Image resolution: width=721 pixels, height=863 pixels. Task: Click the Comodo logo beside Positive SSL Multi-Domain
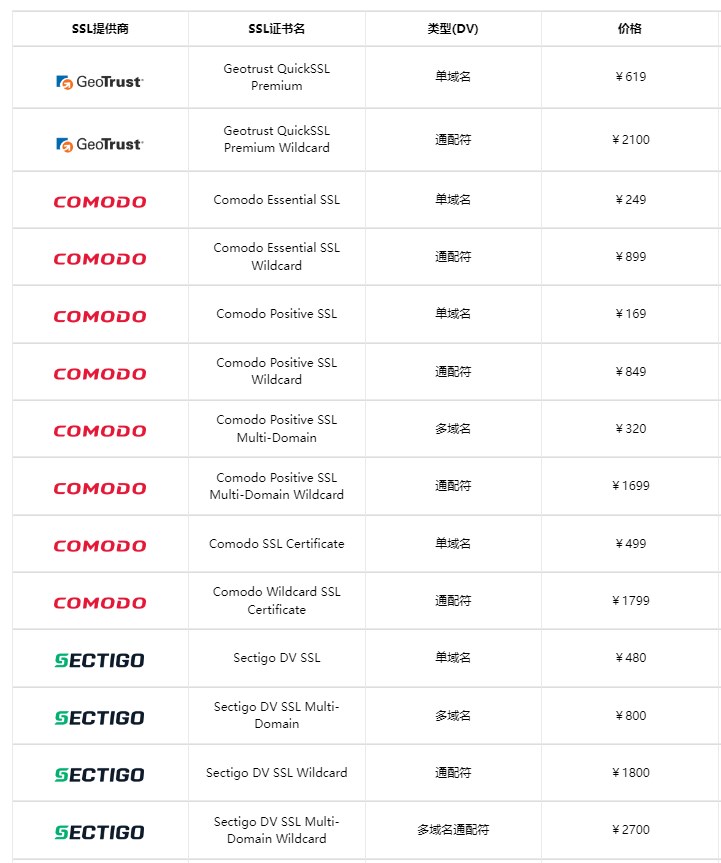pyautogui.click(x=100, y=431)
